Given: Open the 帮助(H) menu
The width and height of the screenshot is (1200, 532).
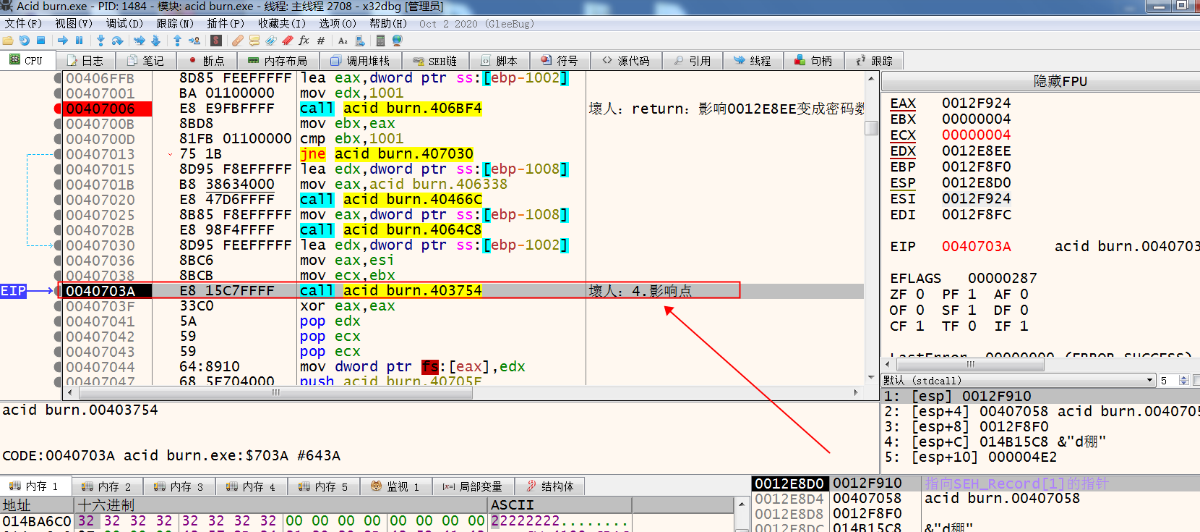Looking at the screenshot, I should tap(390, 22).
